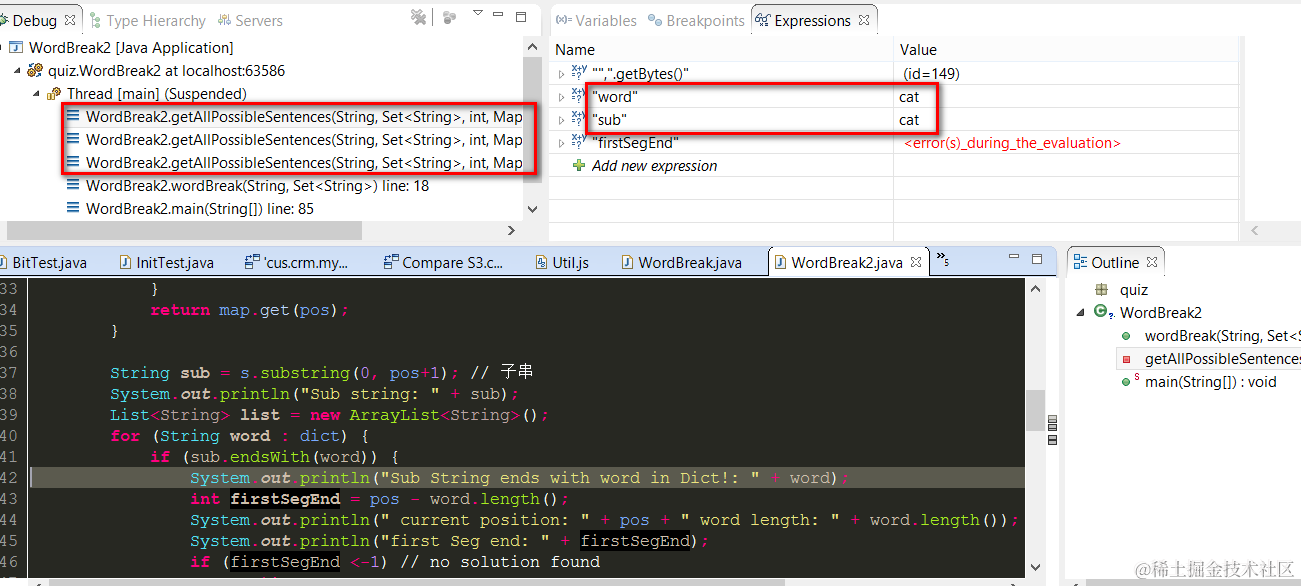Show the hidden editor tabs list

point(942,261)
